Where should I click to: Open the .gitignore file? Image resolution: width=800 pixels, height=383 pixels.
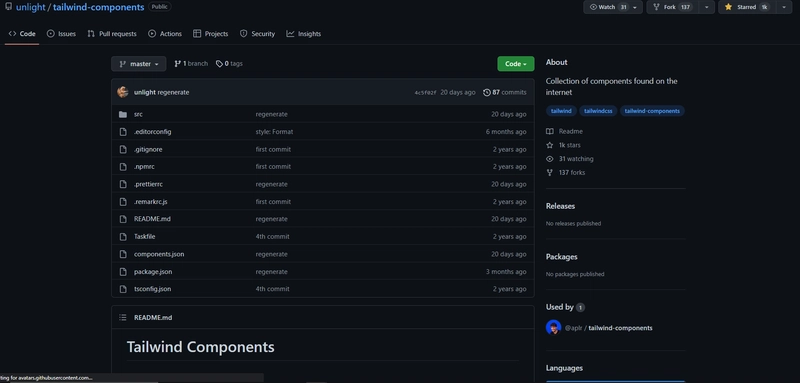point(148,149)
